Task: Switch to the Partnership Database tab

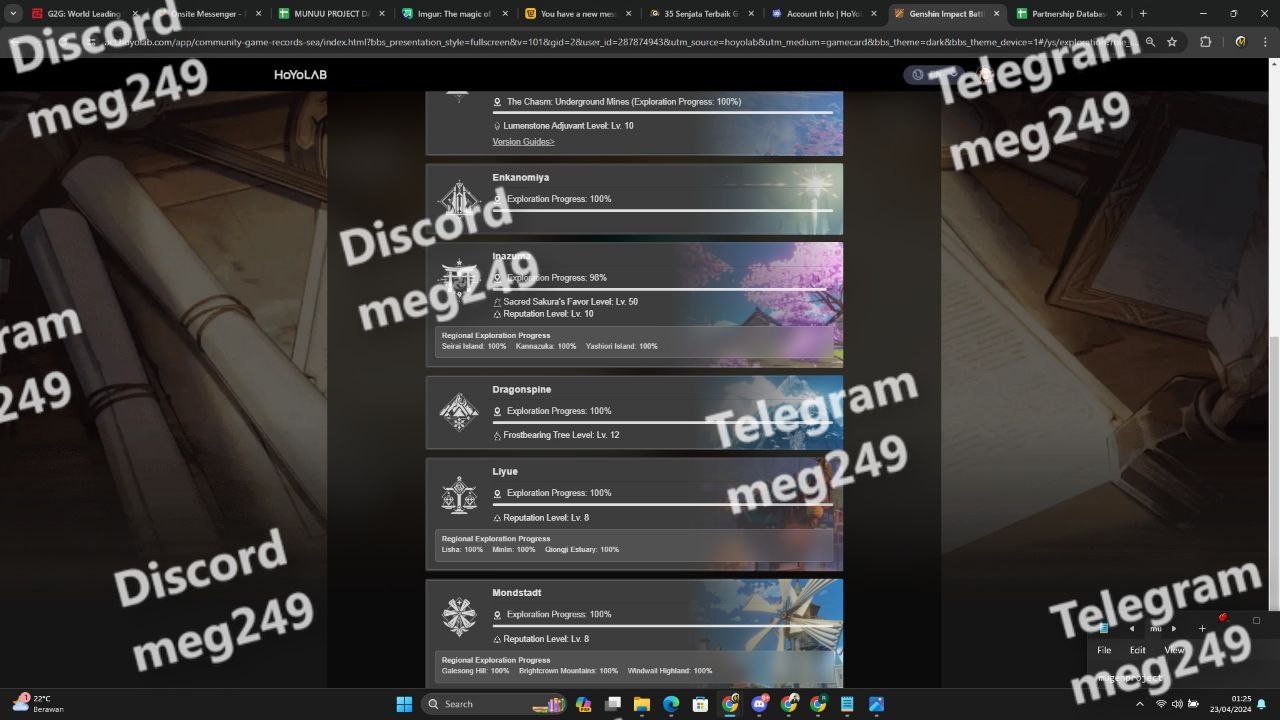Action: (x=1071, y=14)
